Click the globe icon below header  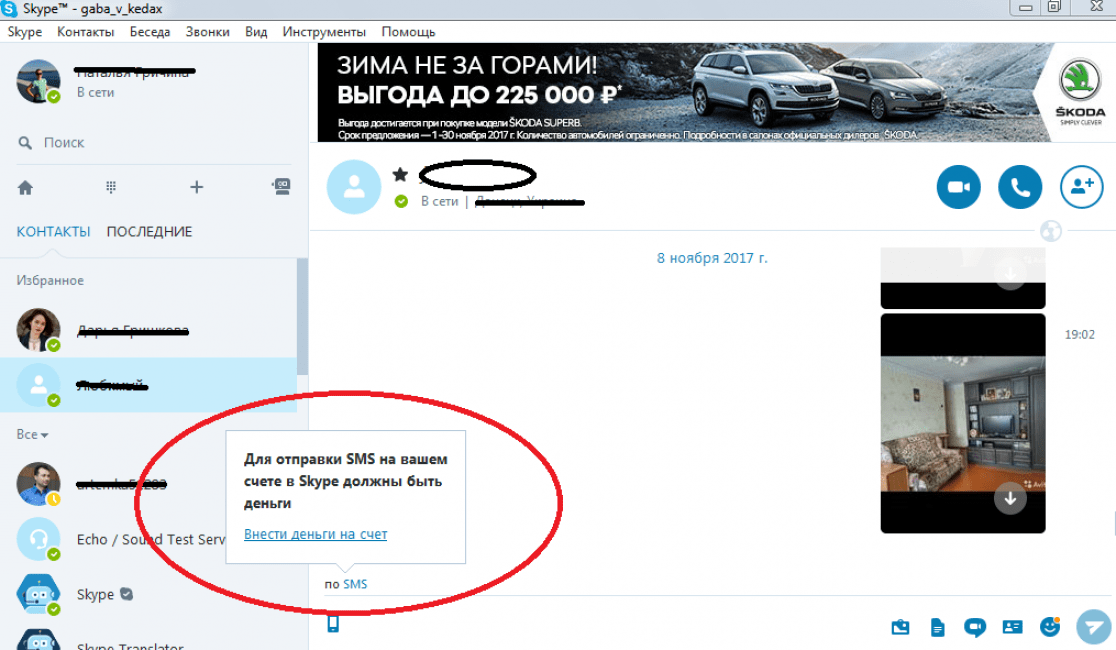1051,231
